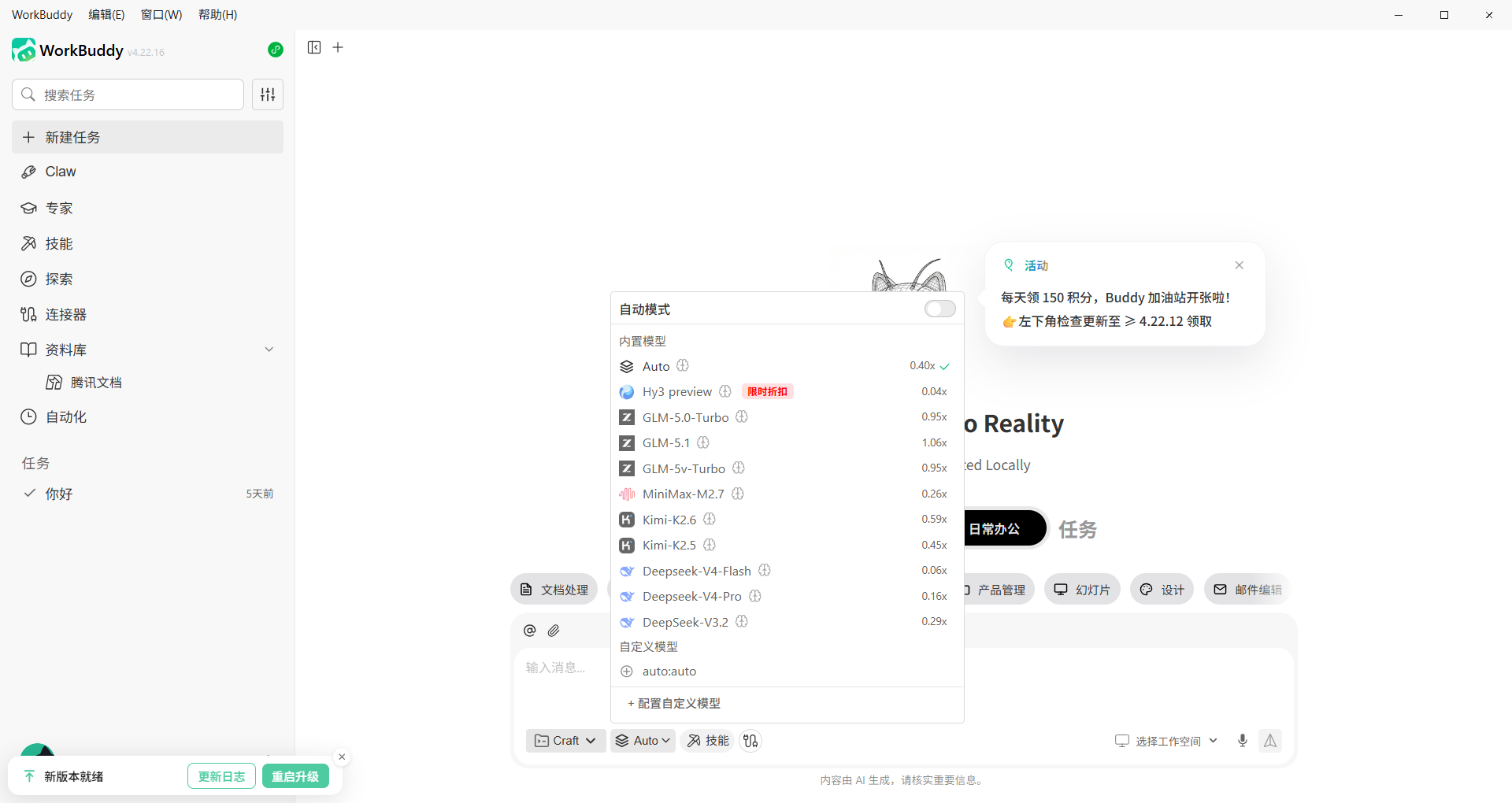1512x803 pixels.
Task: Start voice input with microphone icon
Action: pyautogui.click(x=1243, y=741)
